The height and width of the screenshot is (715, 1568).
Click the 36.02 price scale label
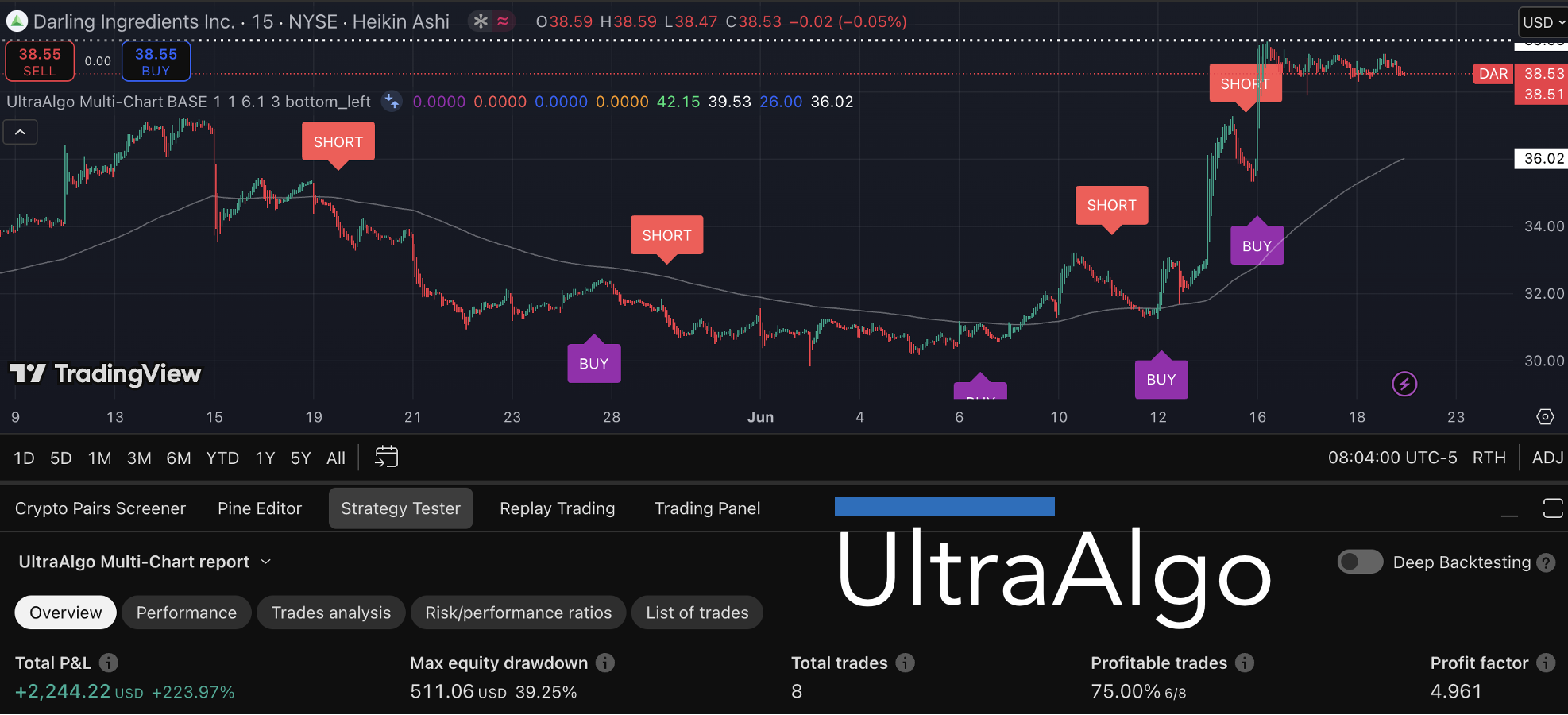1542,159
